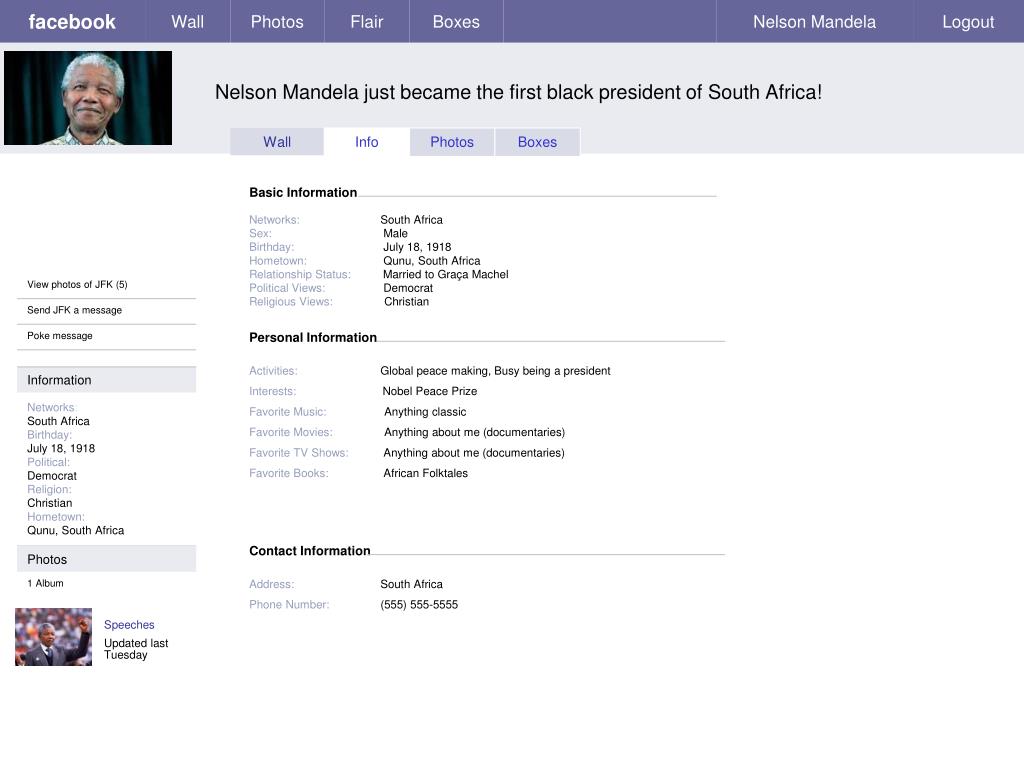Click phone number '(555) 555-5555'
Viewport: 1024px width, 768px height.
point(419,604)
